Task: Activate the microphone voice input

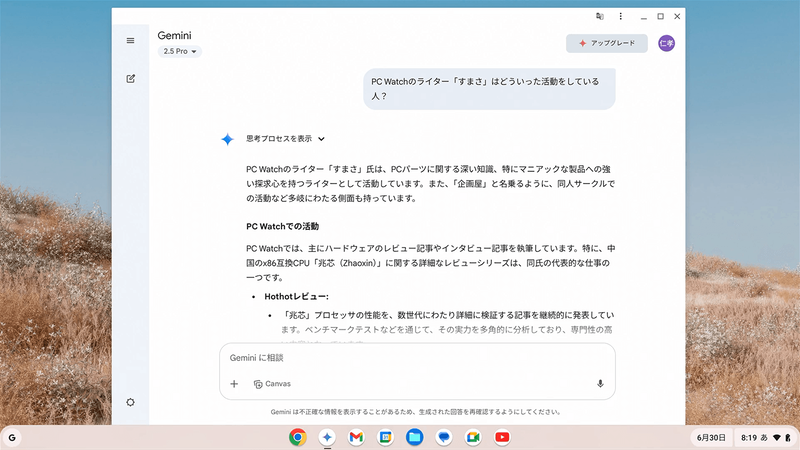Action: point(600,384)
